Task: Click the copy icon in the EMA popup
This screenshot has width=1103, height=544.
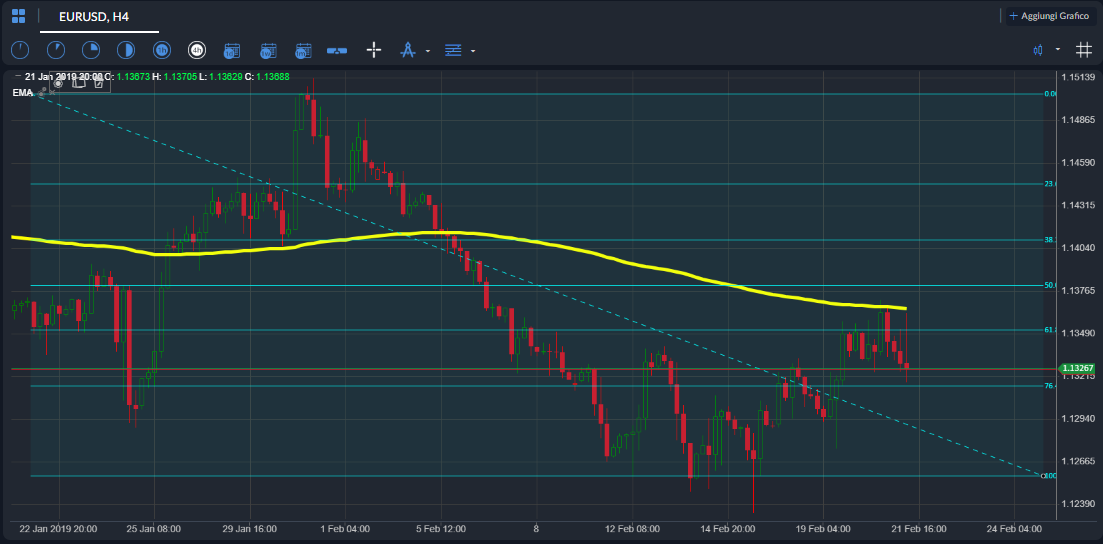Action: (79, 83)
